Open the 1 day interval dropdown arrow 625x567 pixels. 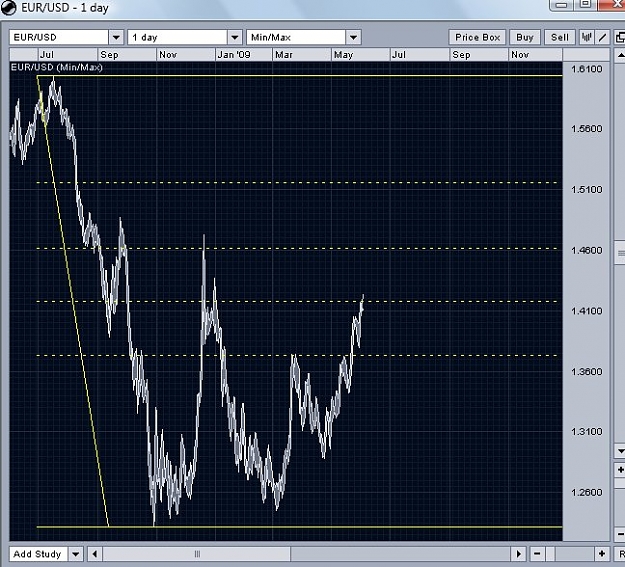pos(235,37)
